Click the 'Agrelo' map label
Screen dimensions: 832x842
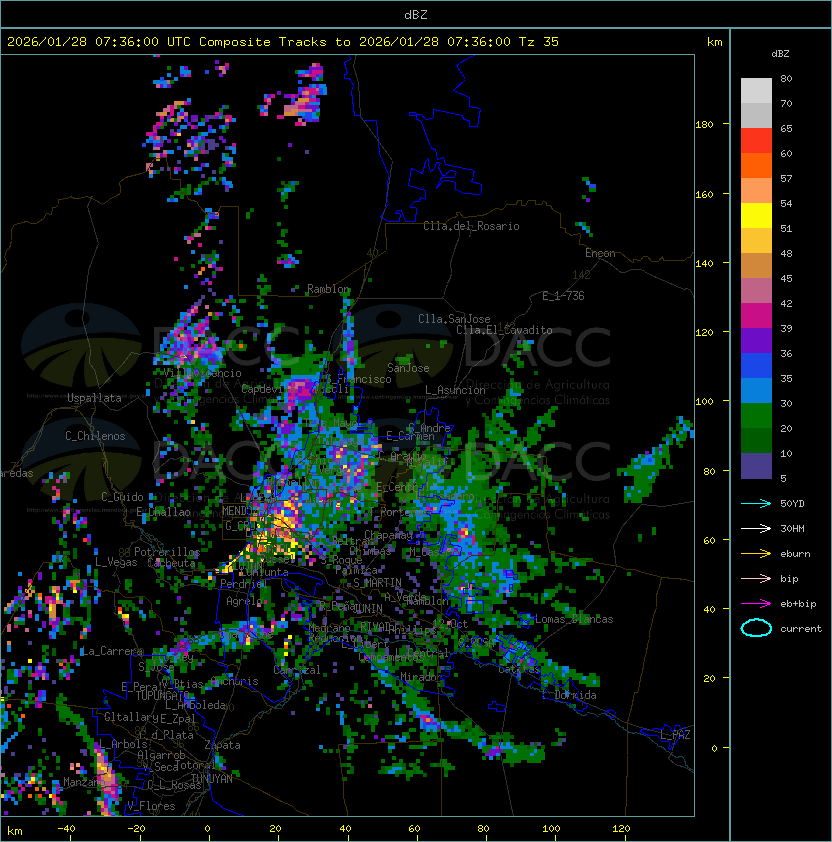pos(244,601)
